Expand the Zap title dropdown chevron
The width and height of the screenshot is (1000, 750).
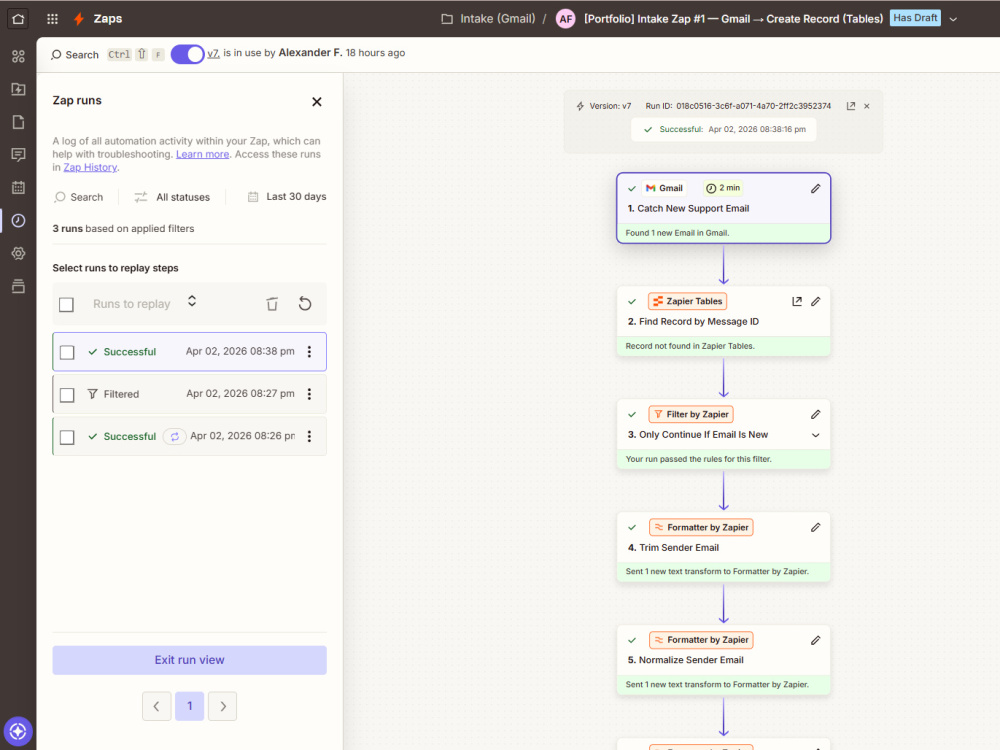tap(953, 19)
